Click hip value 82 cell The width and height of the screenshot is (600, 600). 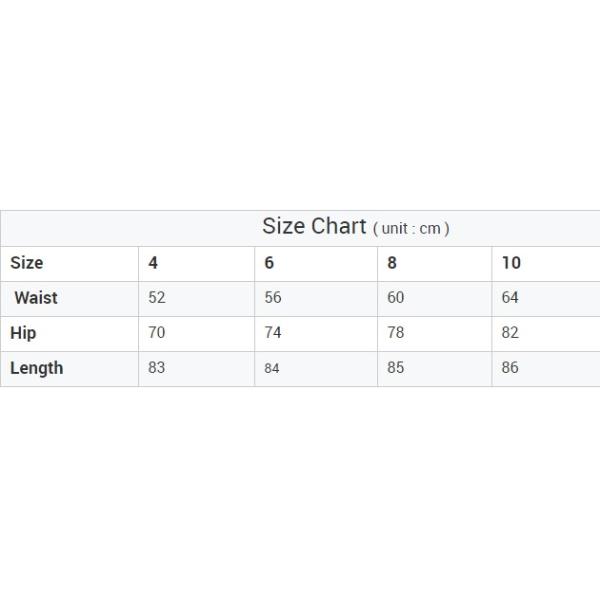click(x=510, y=333)
